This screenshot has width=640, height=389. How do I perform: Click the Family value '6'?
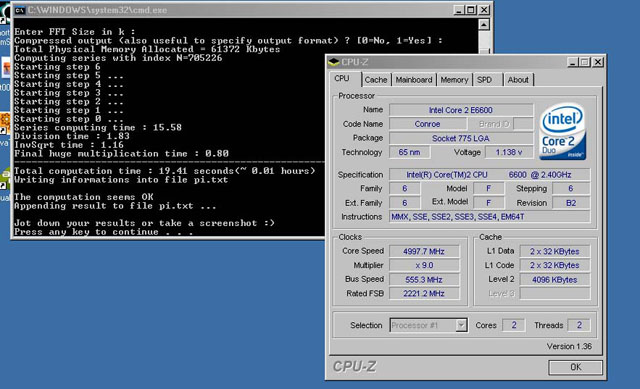pos(404,189)
